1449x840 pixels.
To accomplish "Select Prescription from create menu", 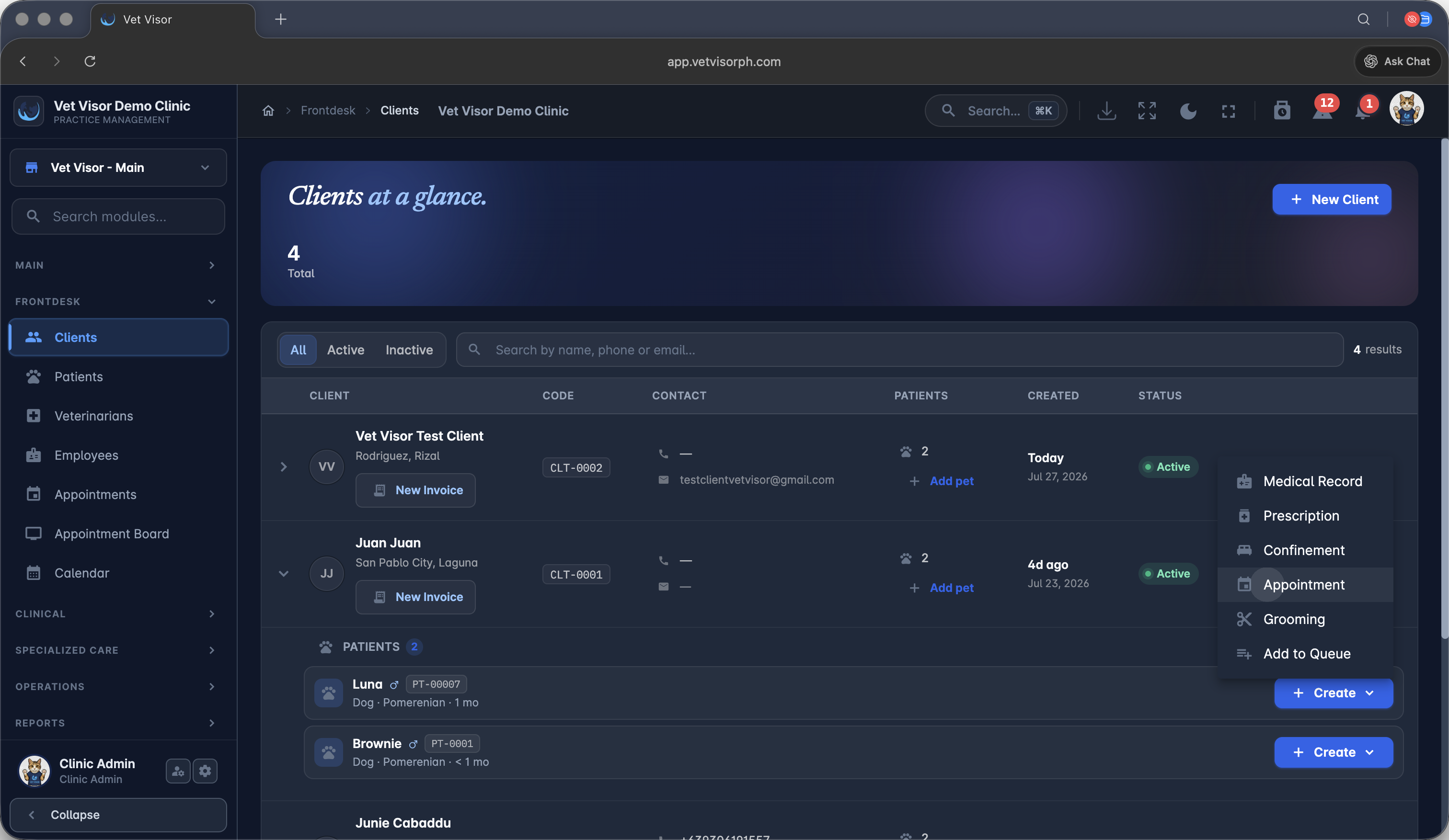I will tap(1305, 515).
